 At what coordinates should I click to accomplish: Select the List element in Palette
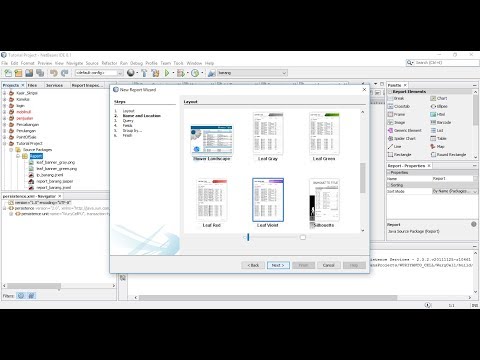pyautogui.click(x=437, y=130)
